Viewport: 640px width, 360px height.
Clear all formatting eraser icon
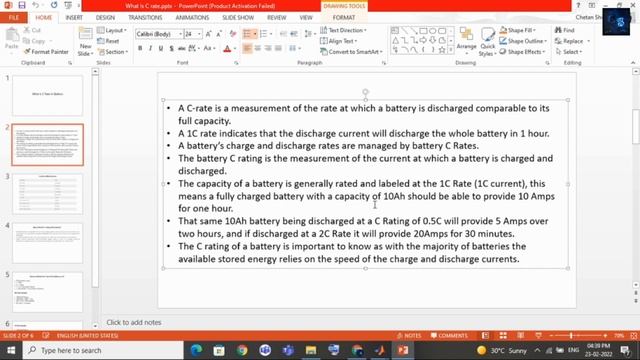click(x=233, y=34)
